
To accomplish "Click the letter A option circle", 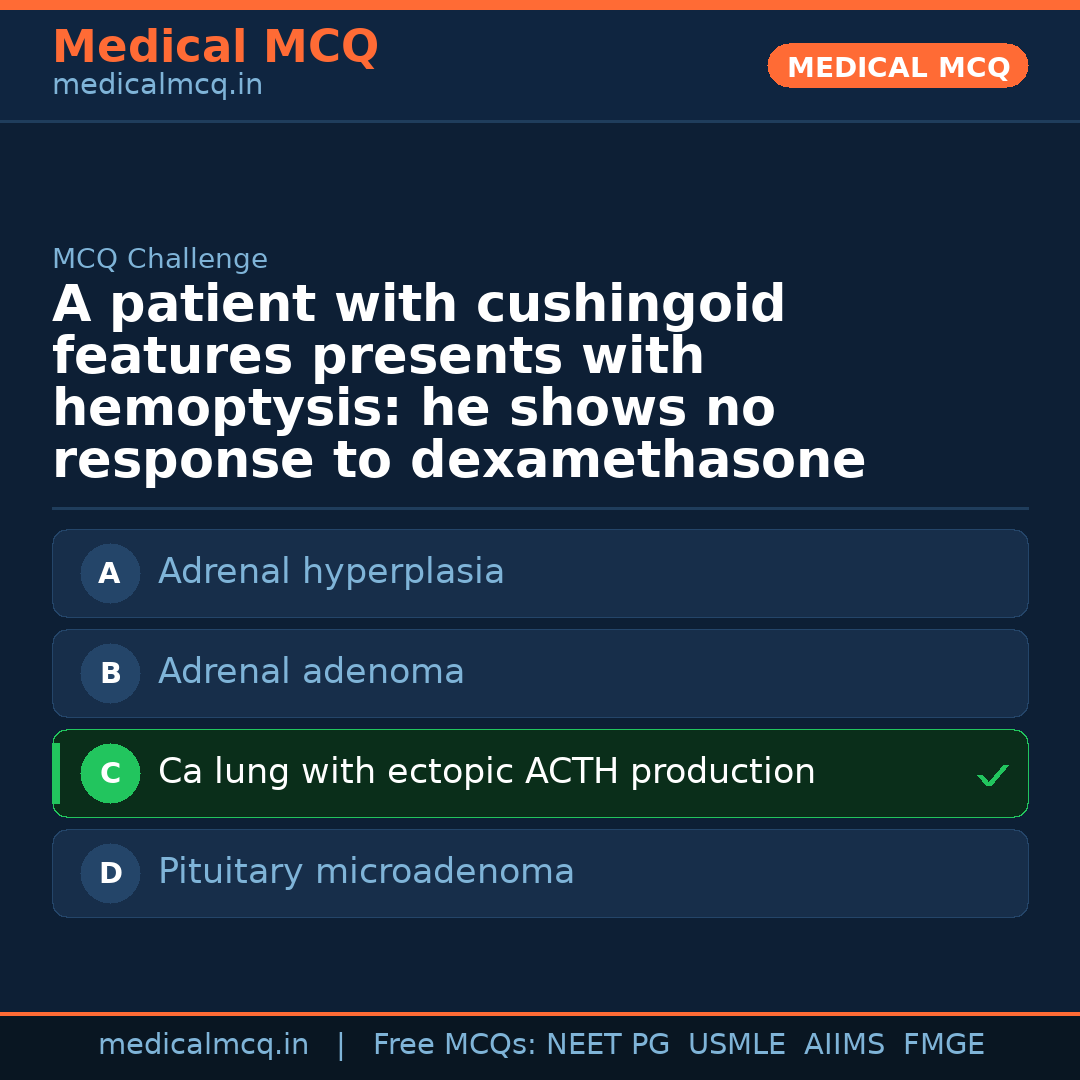I will pos(110,573).
